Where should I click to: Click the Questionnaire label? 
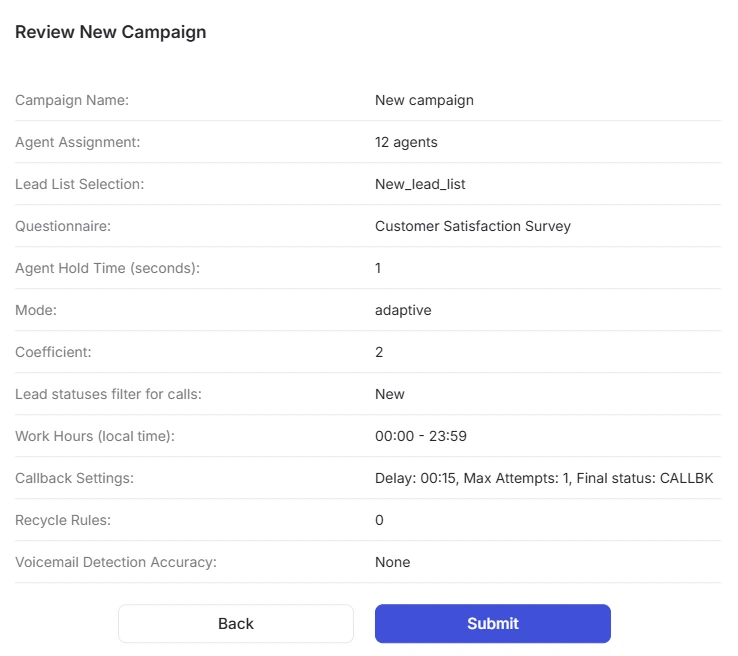[63, 226]
